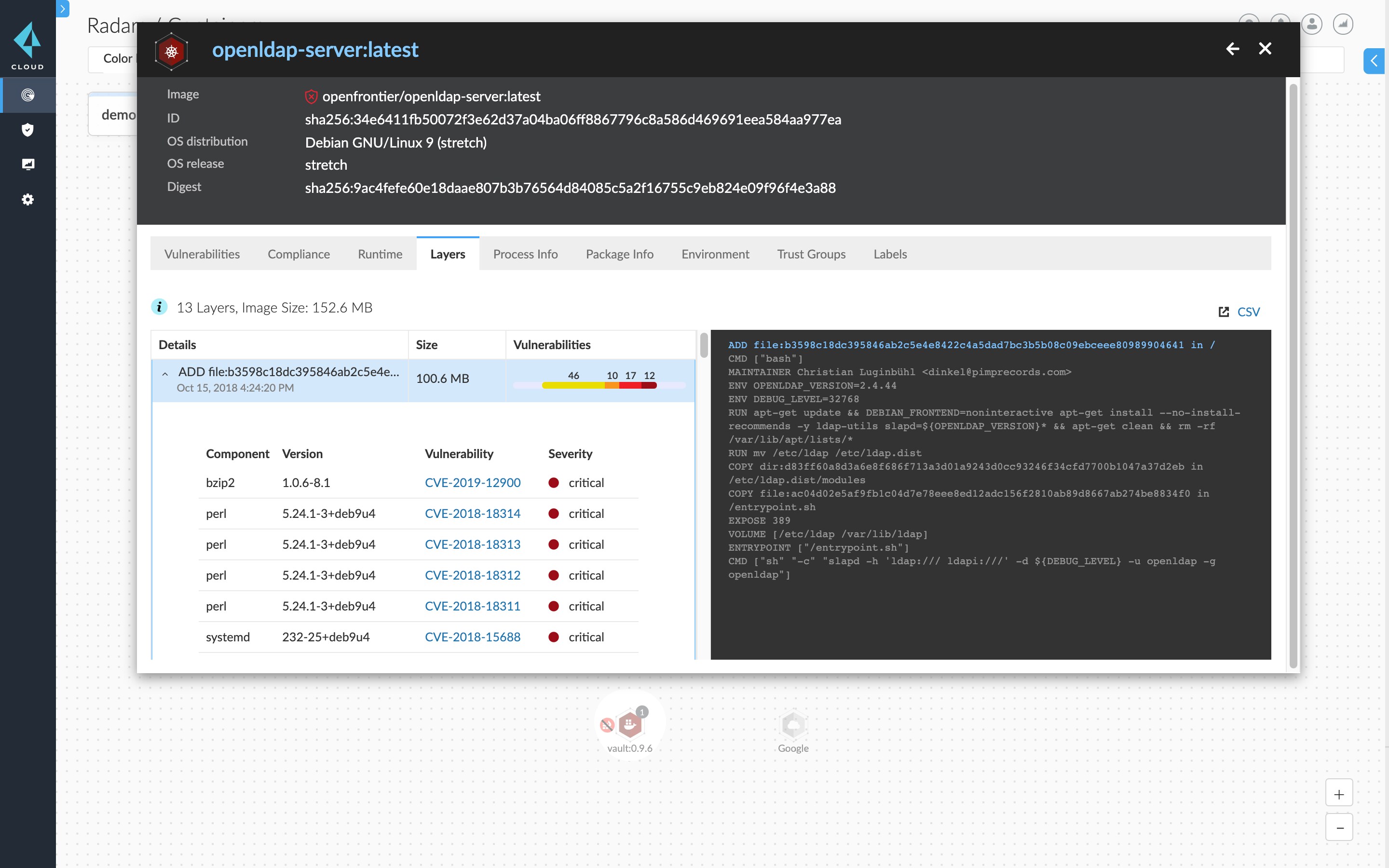
Task: Open CVE-2018-18314 link
Action: [x=472, y=513]
